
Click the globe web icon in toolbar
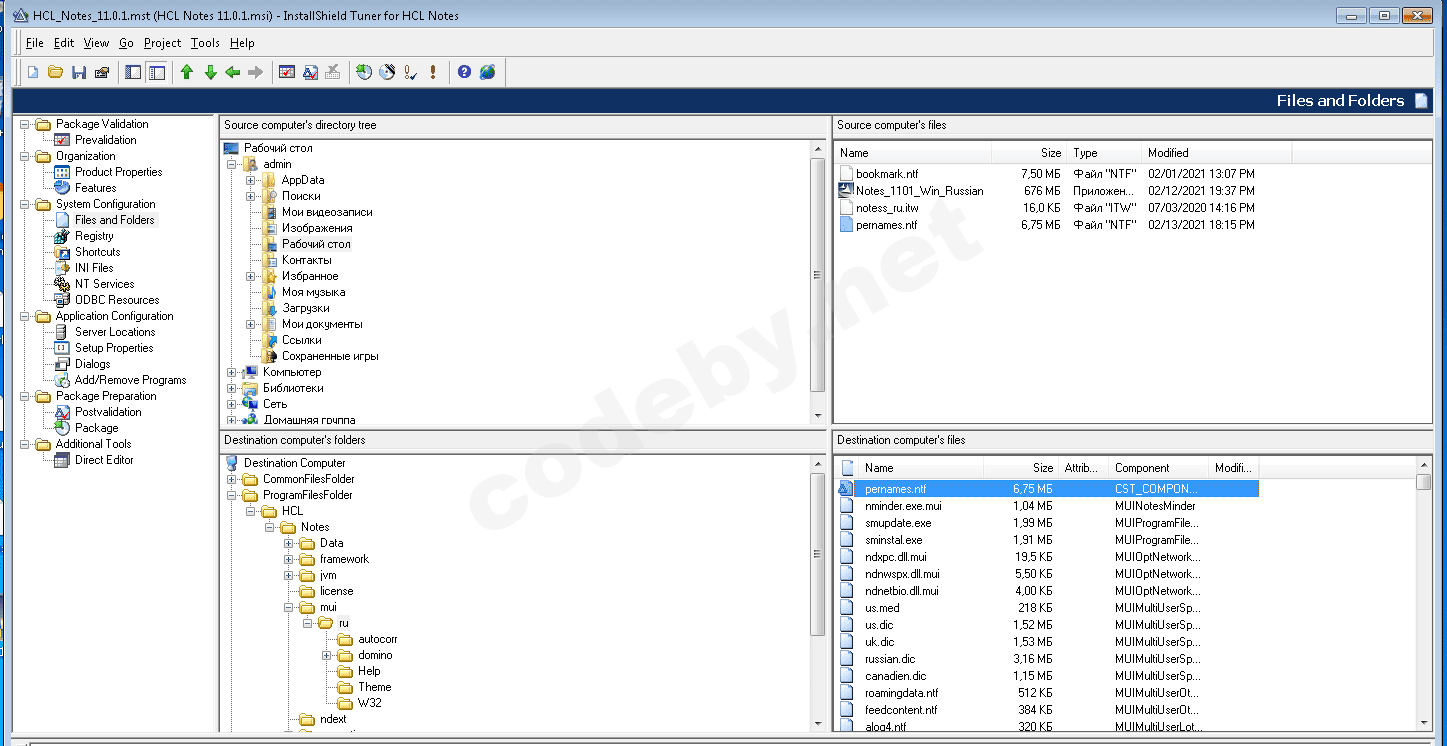pyautogui.click(x=487, y=72)
